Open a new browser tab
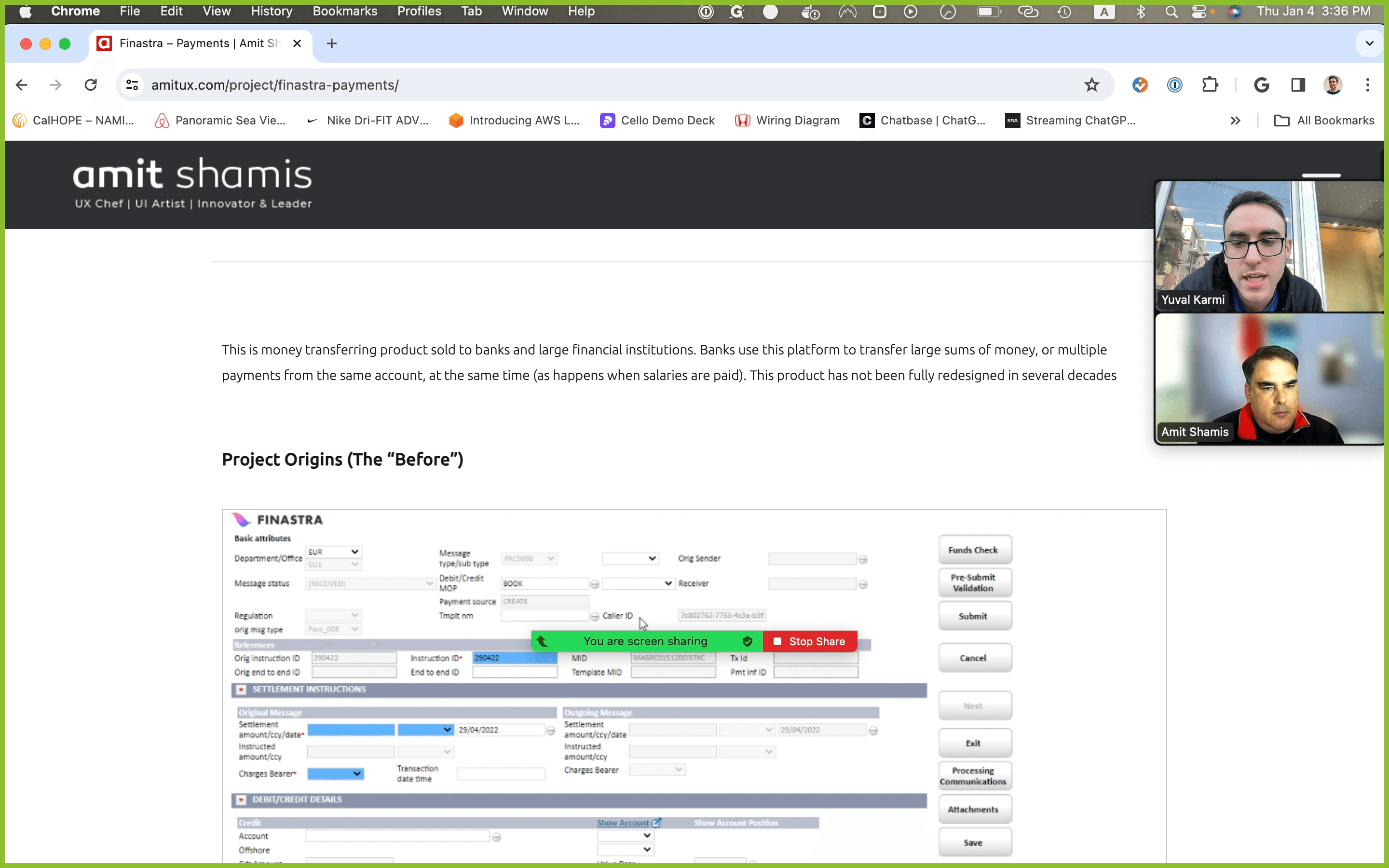 click(x=332, y=43)
